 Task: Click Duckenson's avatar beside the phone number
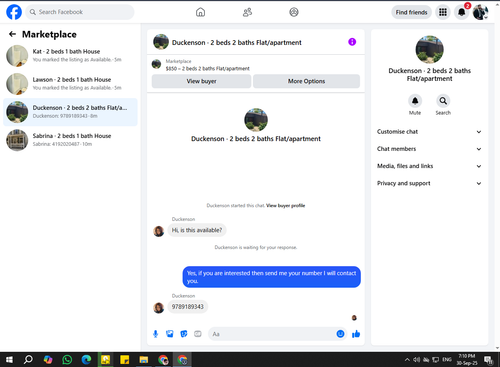click(x=158, y=308)
